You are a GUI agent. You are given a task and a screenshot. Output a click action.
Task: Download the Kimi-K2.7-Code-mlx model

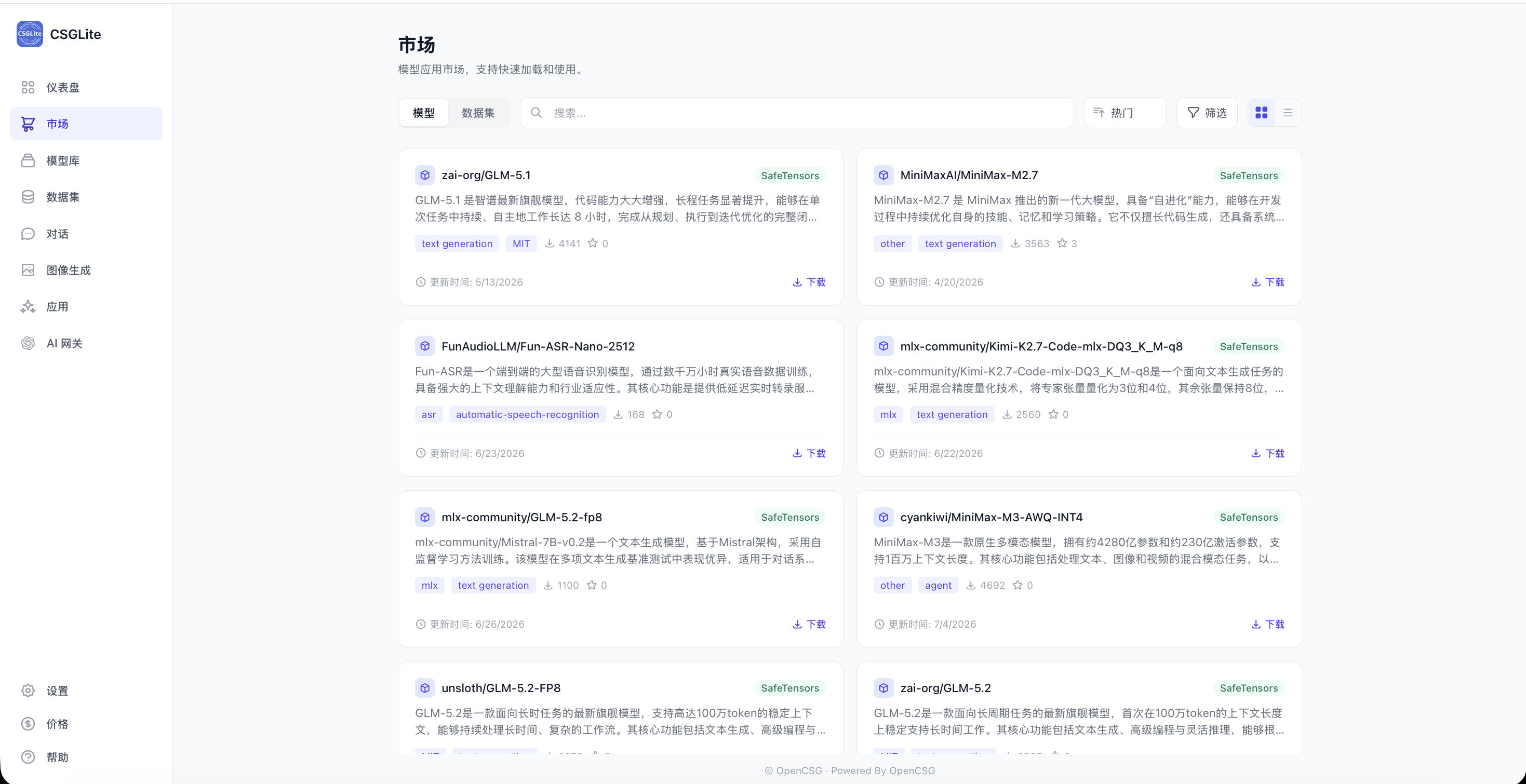[x=1268, y=453]
